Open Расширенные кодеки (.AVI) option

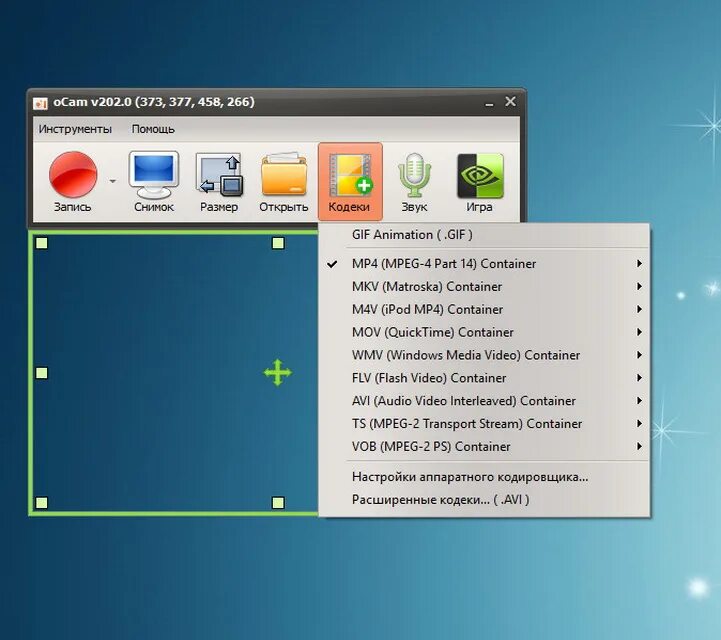[484, 500]
